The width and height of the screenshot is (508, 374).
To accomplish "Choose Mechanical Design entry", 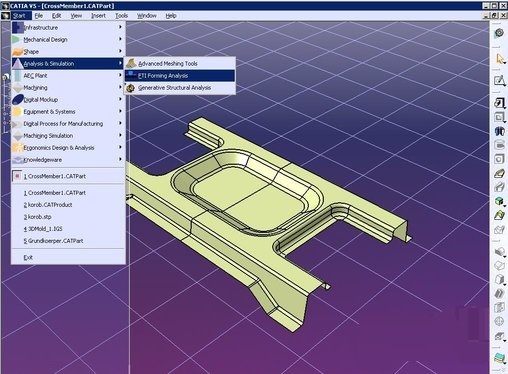I will point(68,39).
